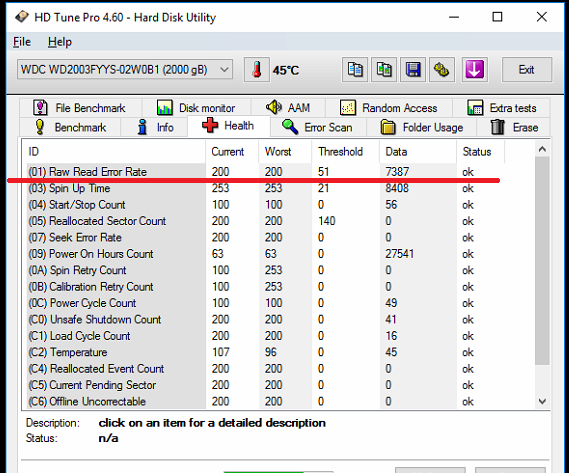The height and width of the screenshot is (473, 569).
Task: Click the HD Tune app icon in title bar
Action: 22,17
